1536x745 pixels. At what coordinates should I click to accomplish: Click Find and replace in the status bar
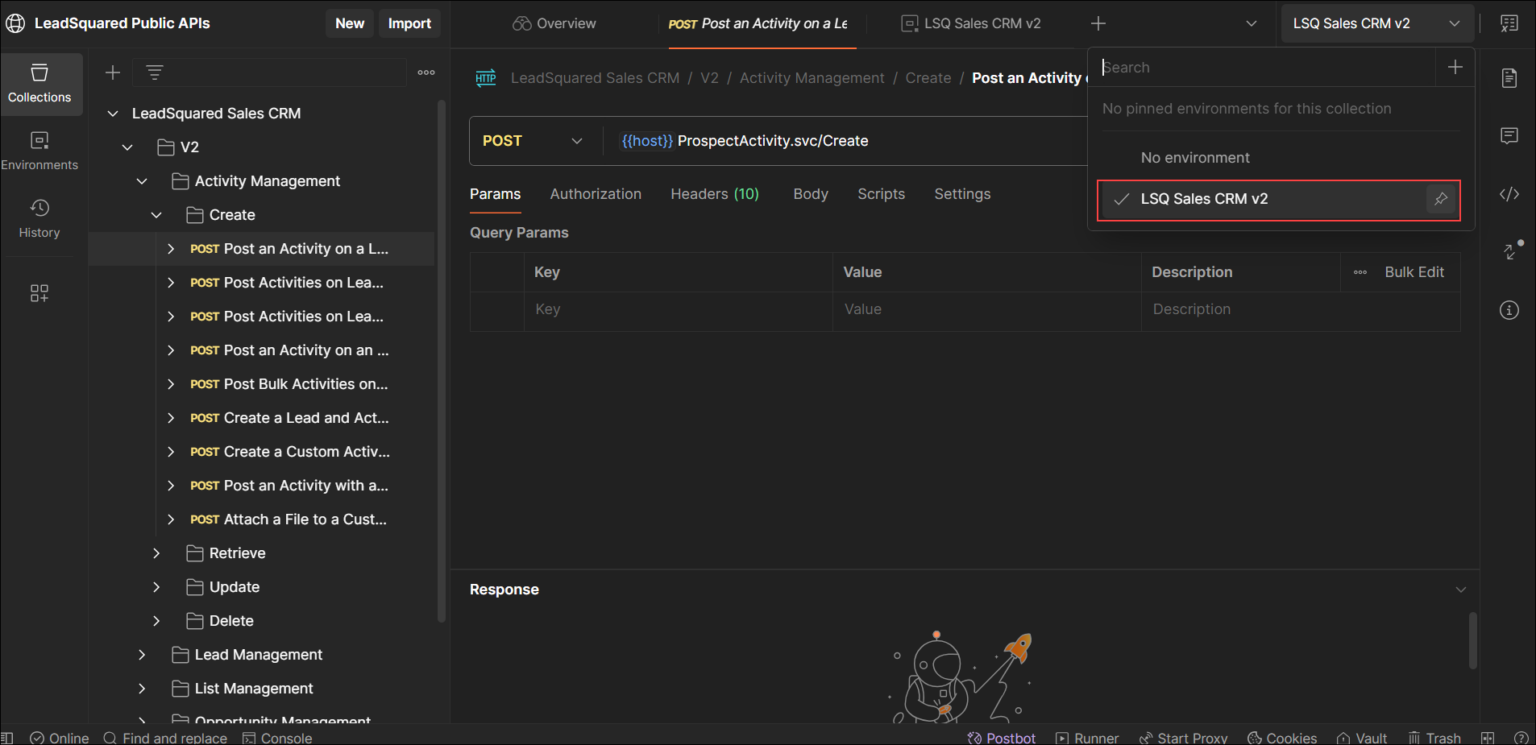[165, 738]
